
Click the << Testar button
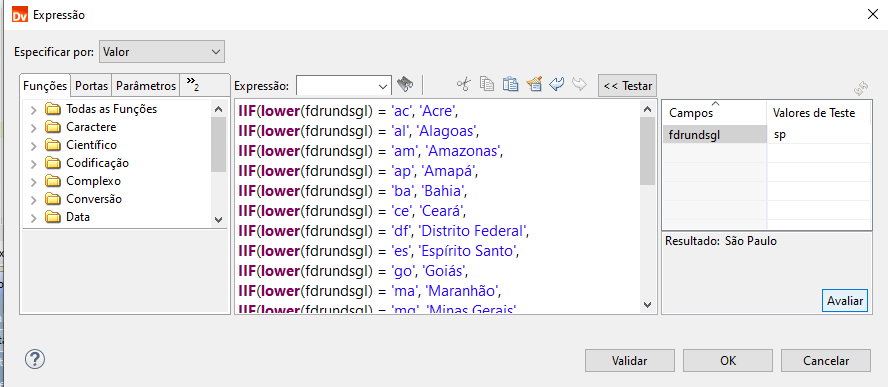coord(627,86)
